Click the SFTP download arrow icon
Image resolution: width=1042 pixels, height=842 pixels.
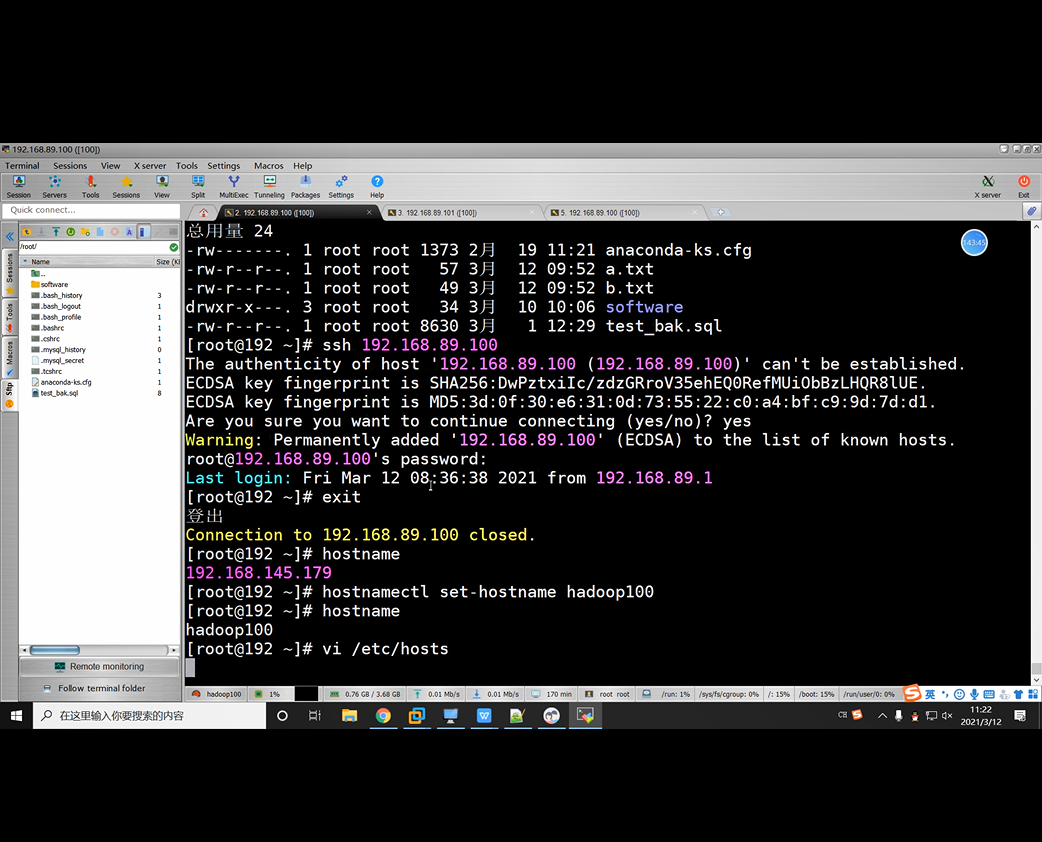coord(41,232)
